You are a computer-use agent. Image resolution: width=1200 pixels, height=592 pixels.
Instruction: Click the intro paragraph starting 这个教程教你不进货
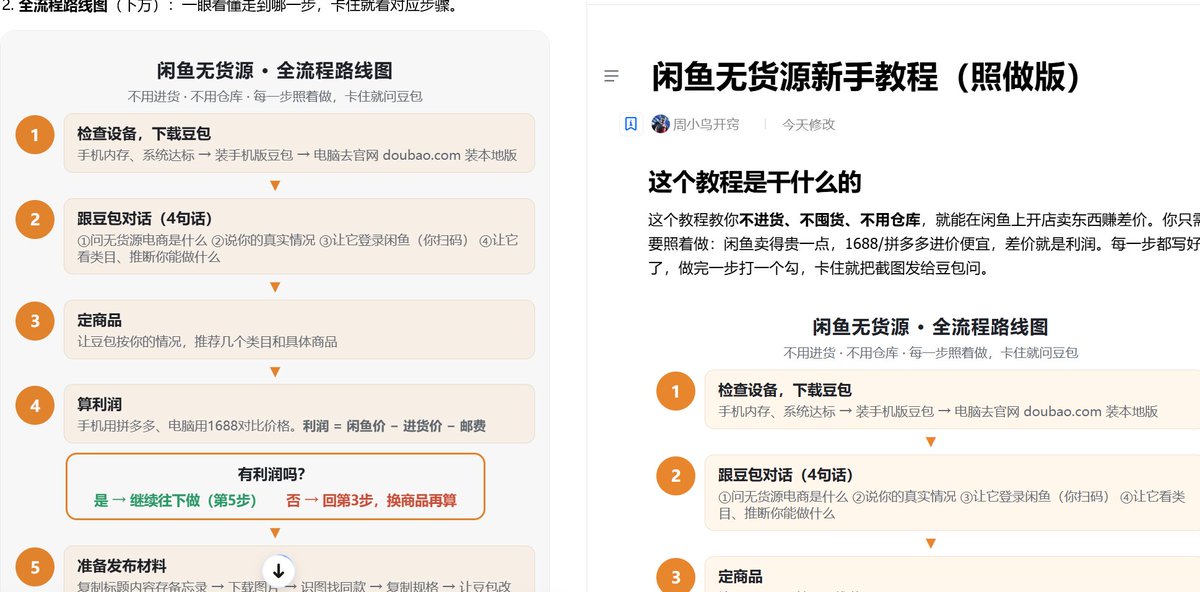[924, 244]
